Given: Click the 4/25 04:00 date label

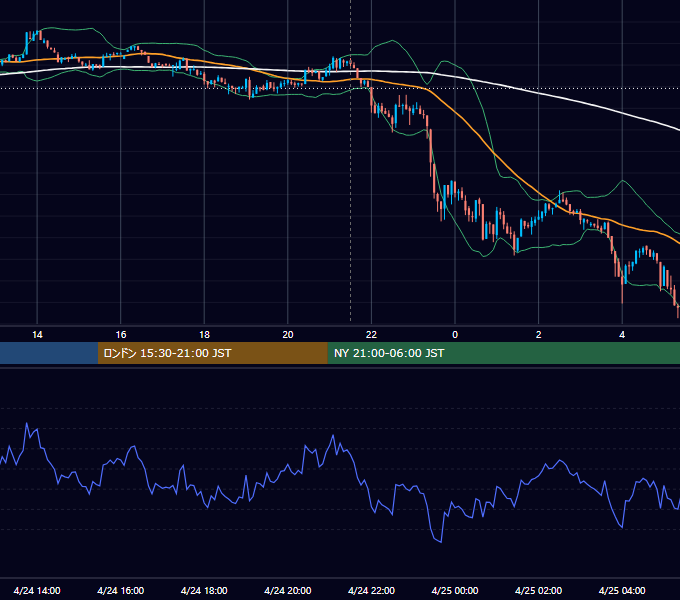Looking at the screenshot, I should [x=622, y=590].
